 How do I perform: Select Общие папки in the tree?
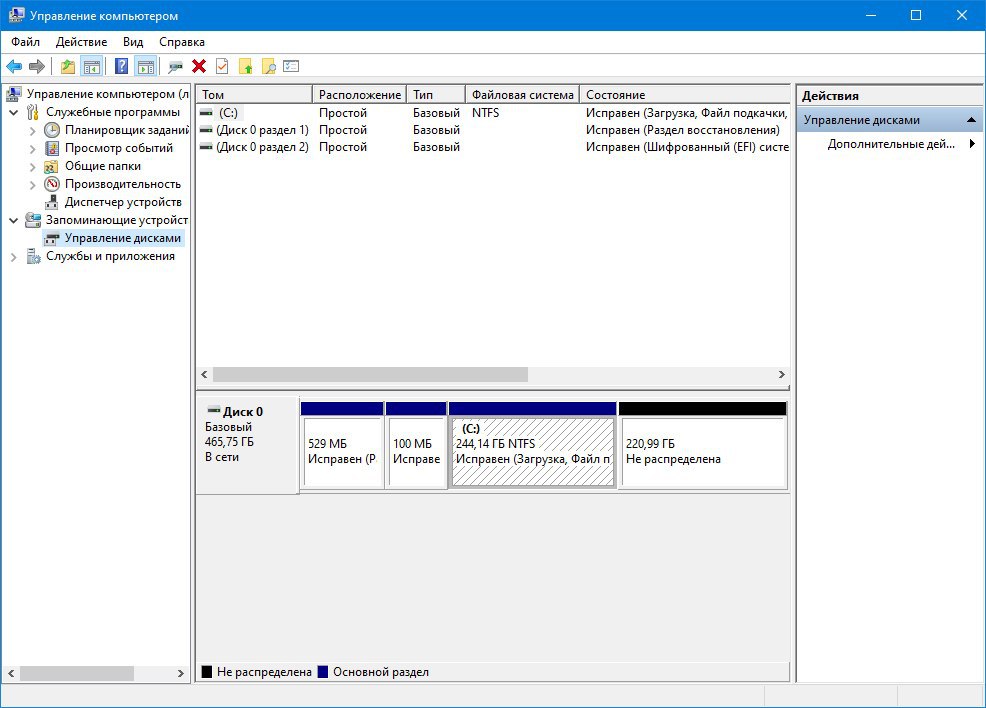pyautogui.click(x=102, y=166)
